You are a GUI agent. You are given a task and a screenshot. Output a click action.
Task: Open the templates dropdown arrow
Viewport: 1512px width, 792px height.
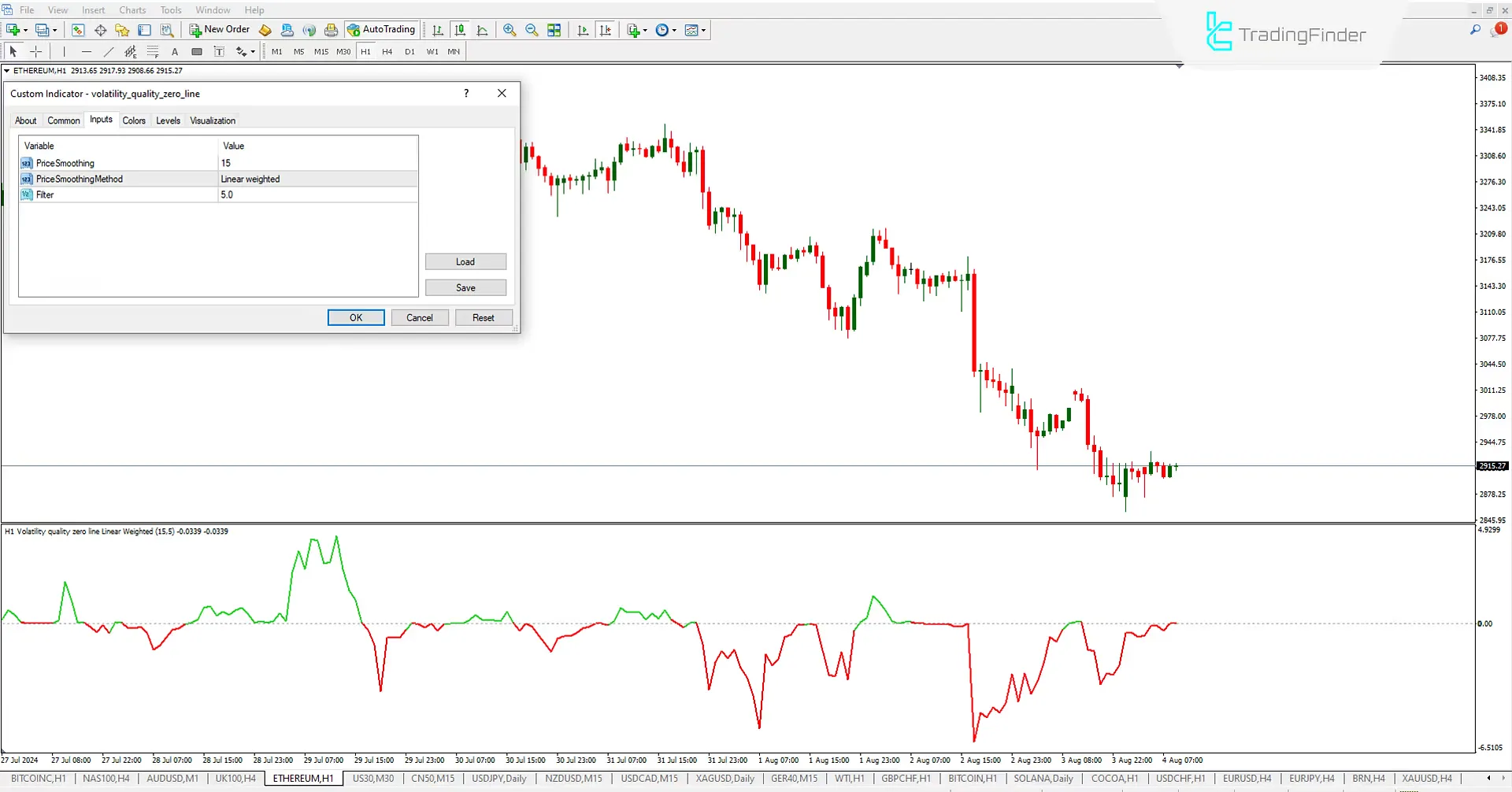coord(703,30)
